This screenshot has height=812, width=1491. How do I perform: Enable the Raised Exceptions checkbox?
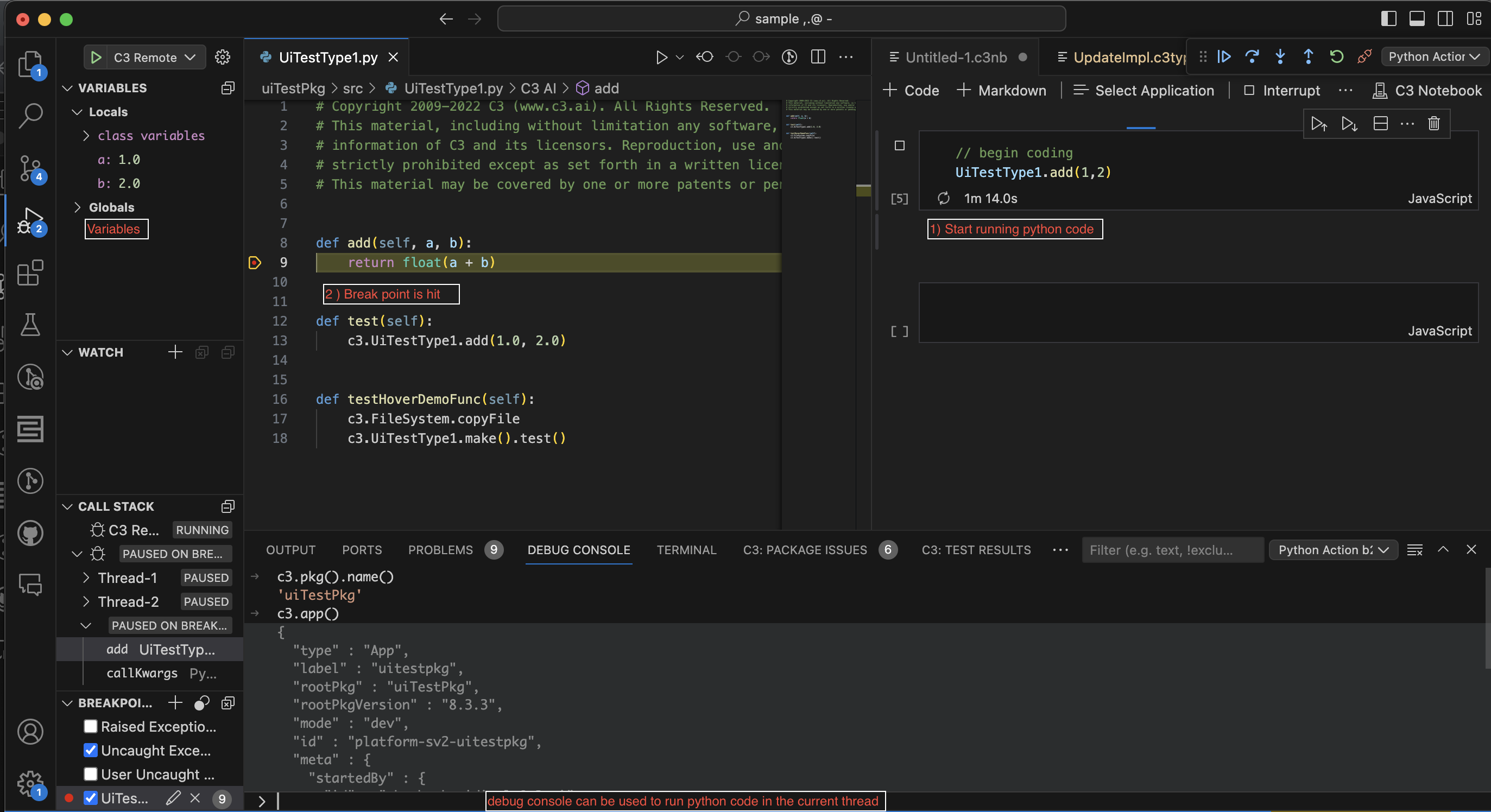tap(90, 726)
